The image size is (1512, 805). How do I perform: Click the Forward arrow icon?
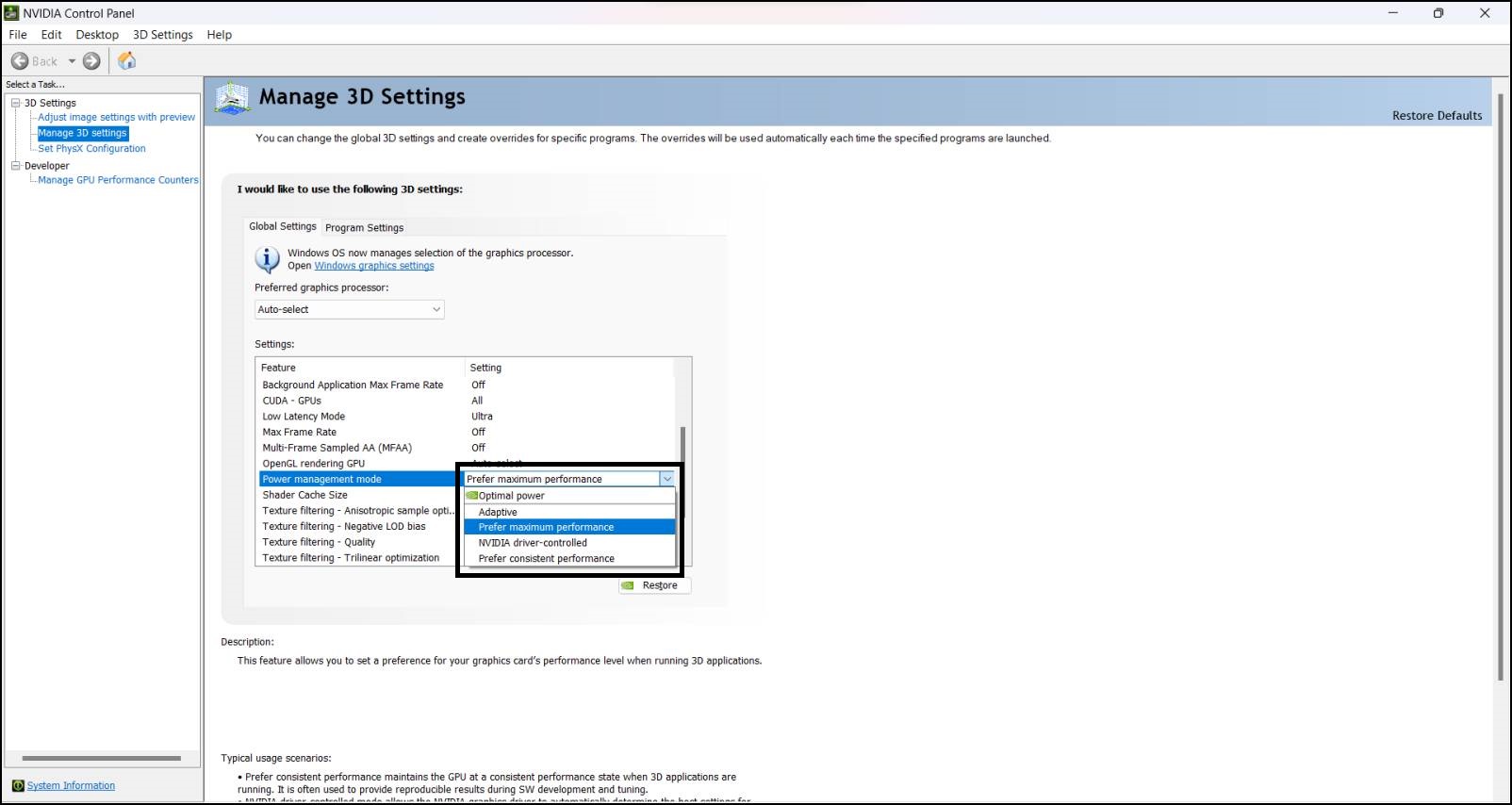(91, 61)
